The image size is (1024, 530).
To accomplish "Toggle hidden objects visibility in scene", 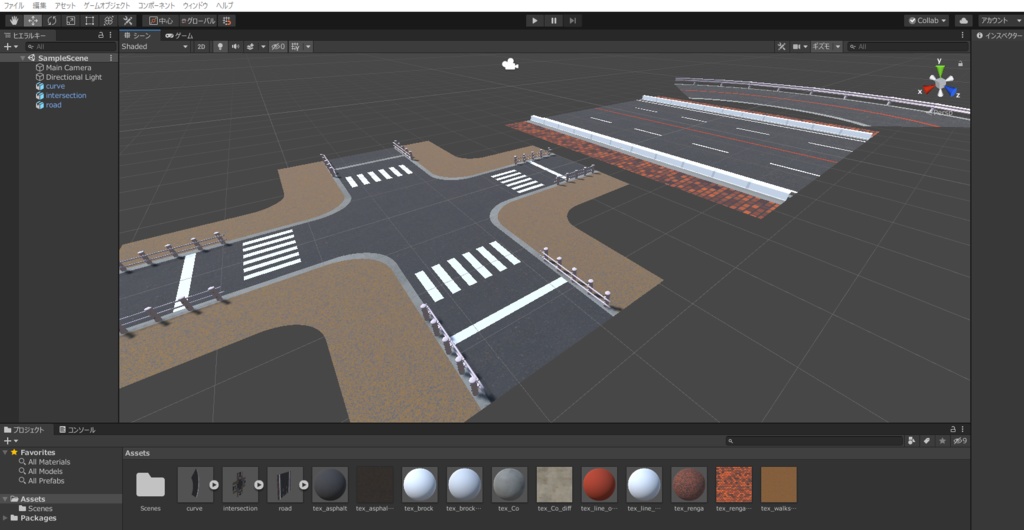I will pyautogui.click(x=278, y=47).
